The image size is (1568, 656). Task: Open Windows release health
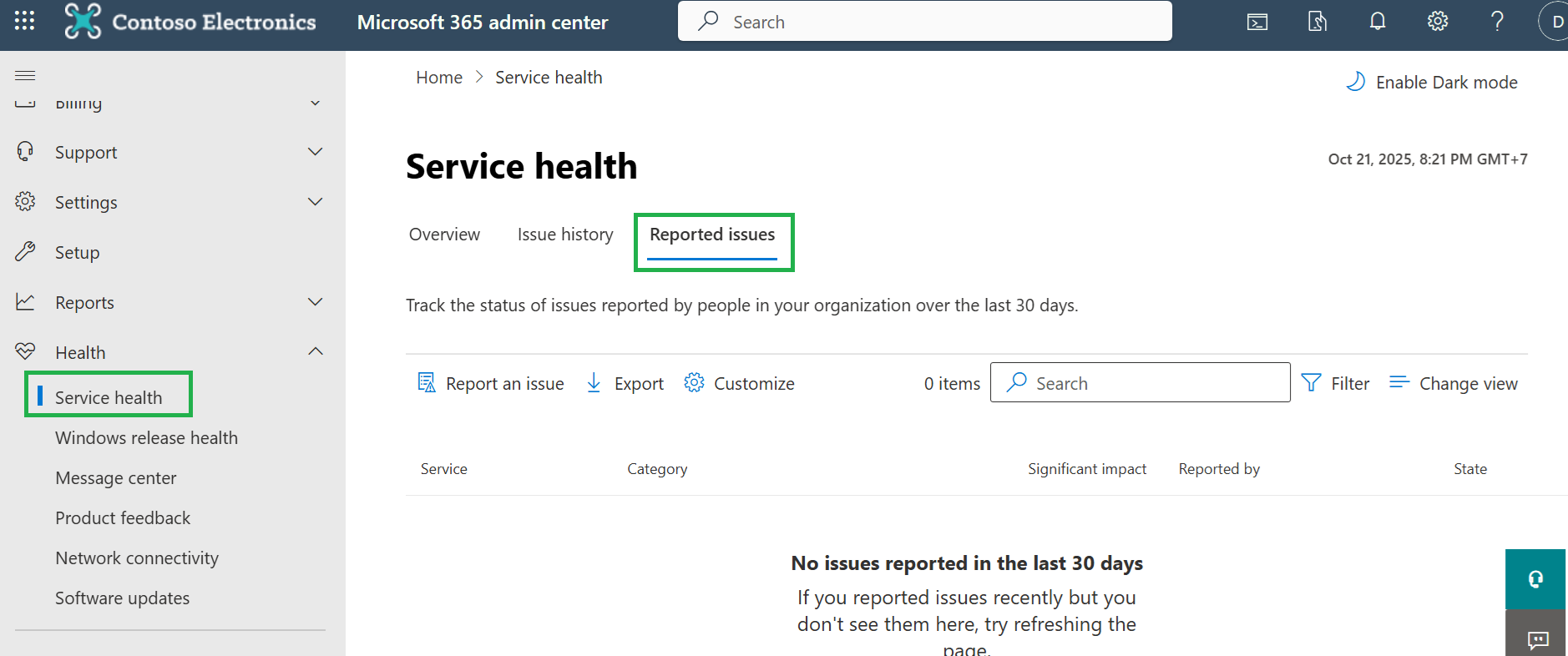click(146, 437)
